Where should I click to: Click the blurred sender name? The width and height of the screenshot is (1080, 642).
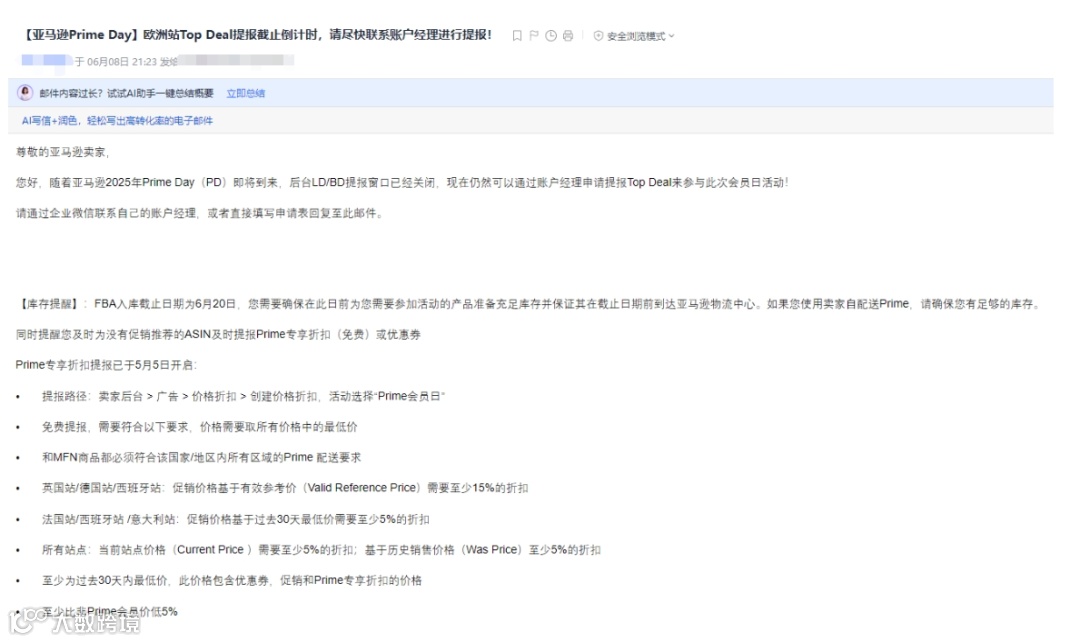(46, 61)
